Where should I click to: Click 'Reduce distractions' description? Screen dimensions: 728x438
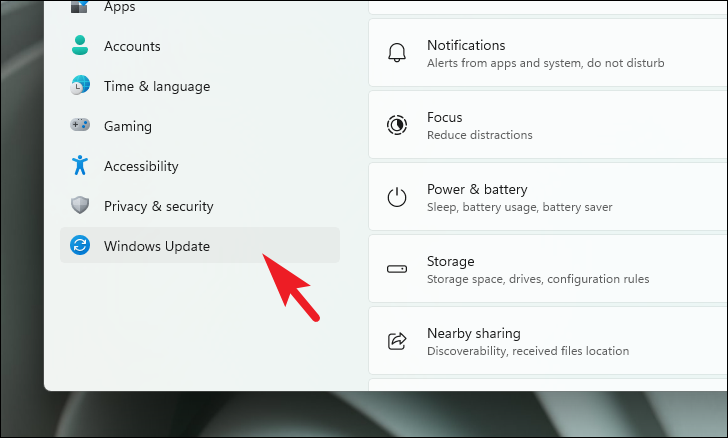(x=480, y=135)
